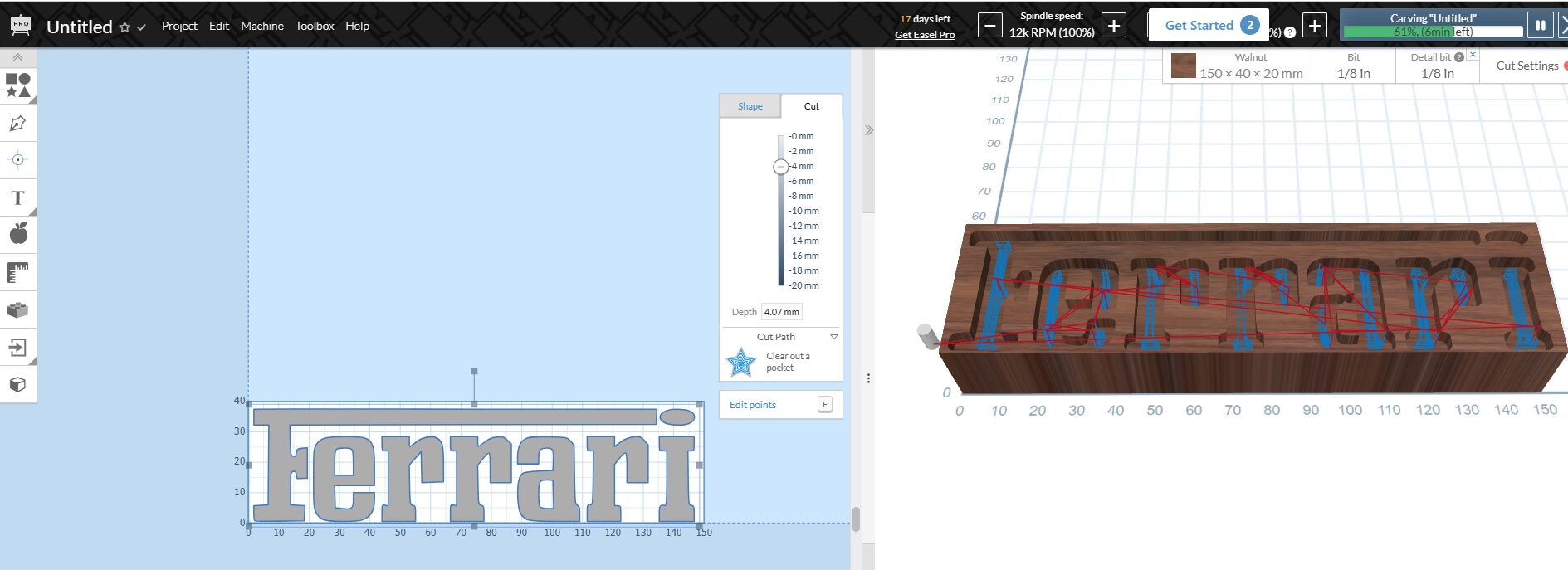The height and width of the screenshot is (570, 1568).
Task: Select the Ferrari text shape on canvas
Action: click(x=474, y=464)
